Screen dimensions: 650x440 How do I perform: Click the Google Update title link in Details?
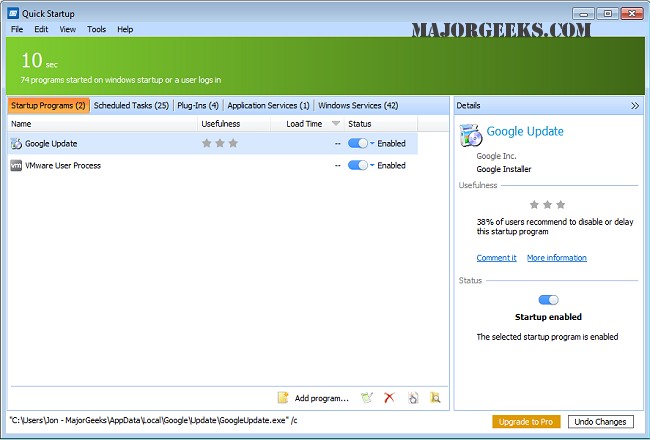point(525,131)
